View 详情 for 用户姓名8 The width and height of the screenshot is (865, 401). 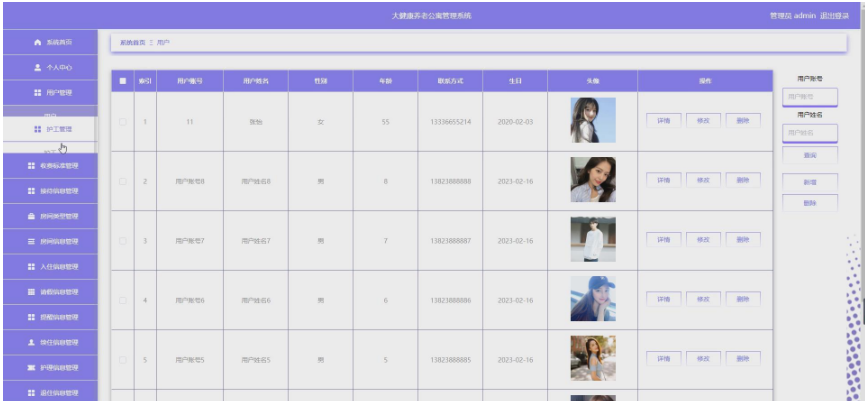click(664, 180)
